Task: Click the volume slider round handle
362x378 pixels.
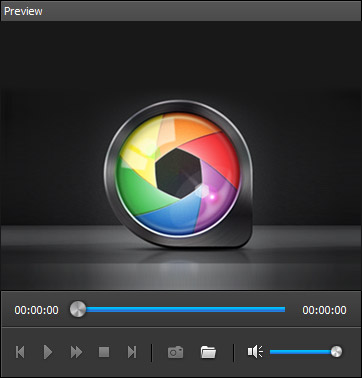Action: [336, 351]
